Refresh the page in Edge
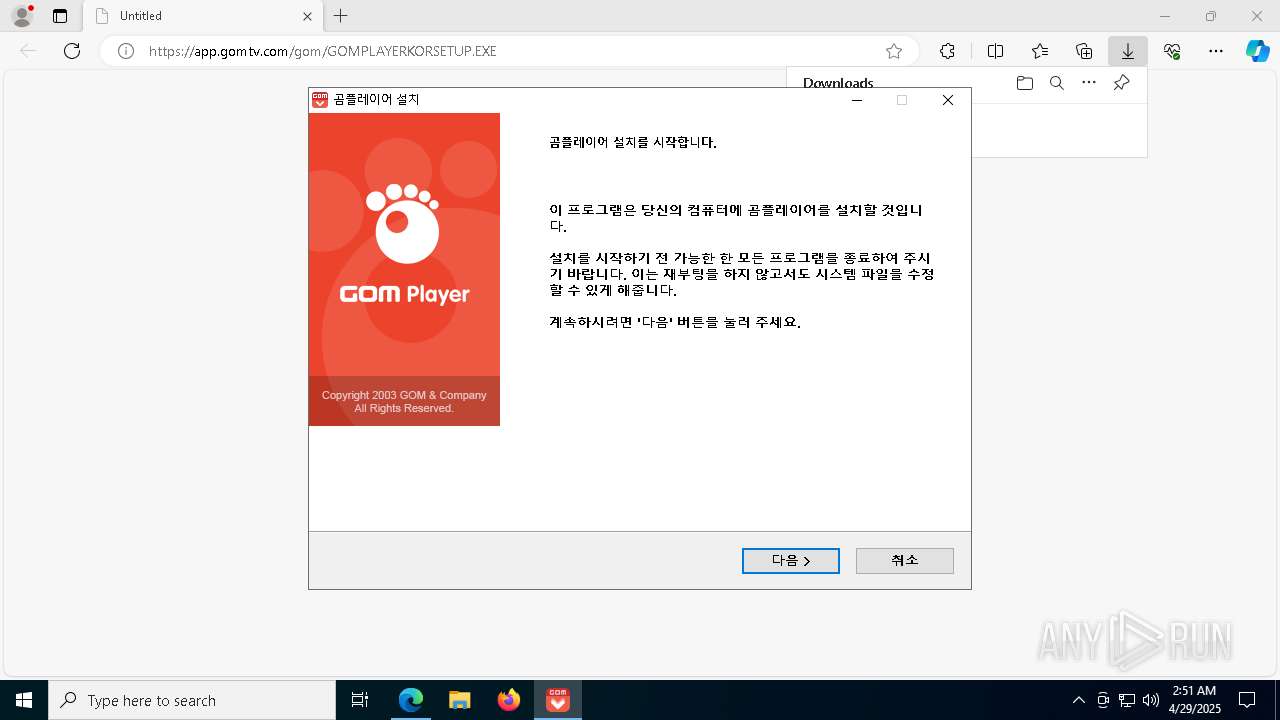The height and width of the screenshot is (720, 1280). pos(72,51)
